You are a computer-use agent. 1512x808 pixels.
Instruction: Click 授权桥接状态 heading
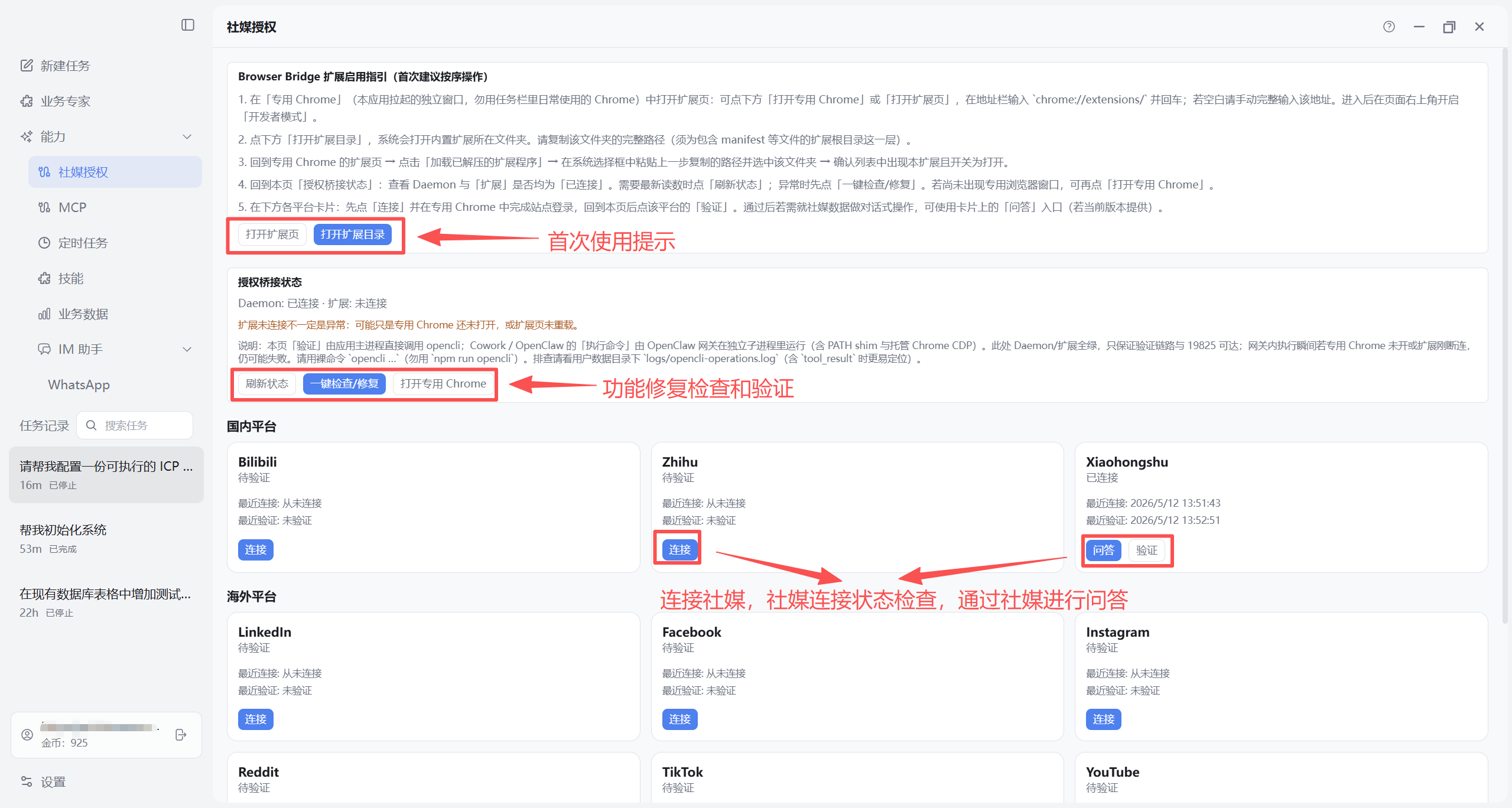[270, 282]
